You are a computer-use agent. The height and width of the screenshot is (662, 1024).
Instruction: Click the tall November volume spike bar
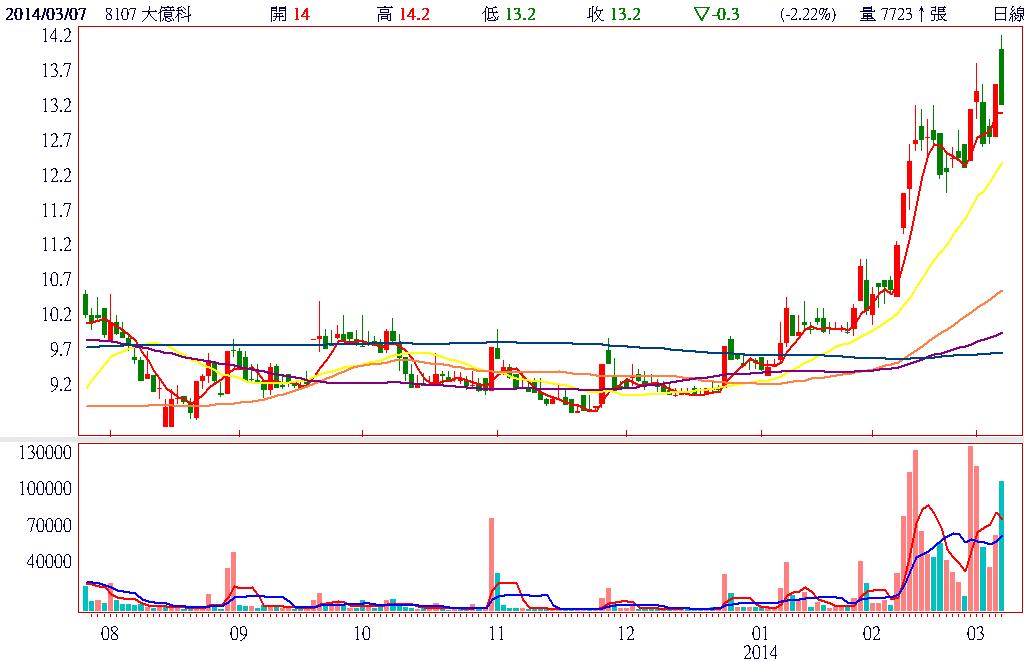492,563
